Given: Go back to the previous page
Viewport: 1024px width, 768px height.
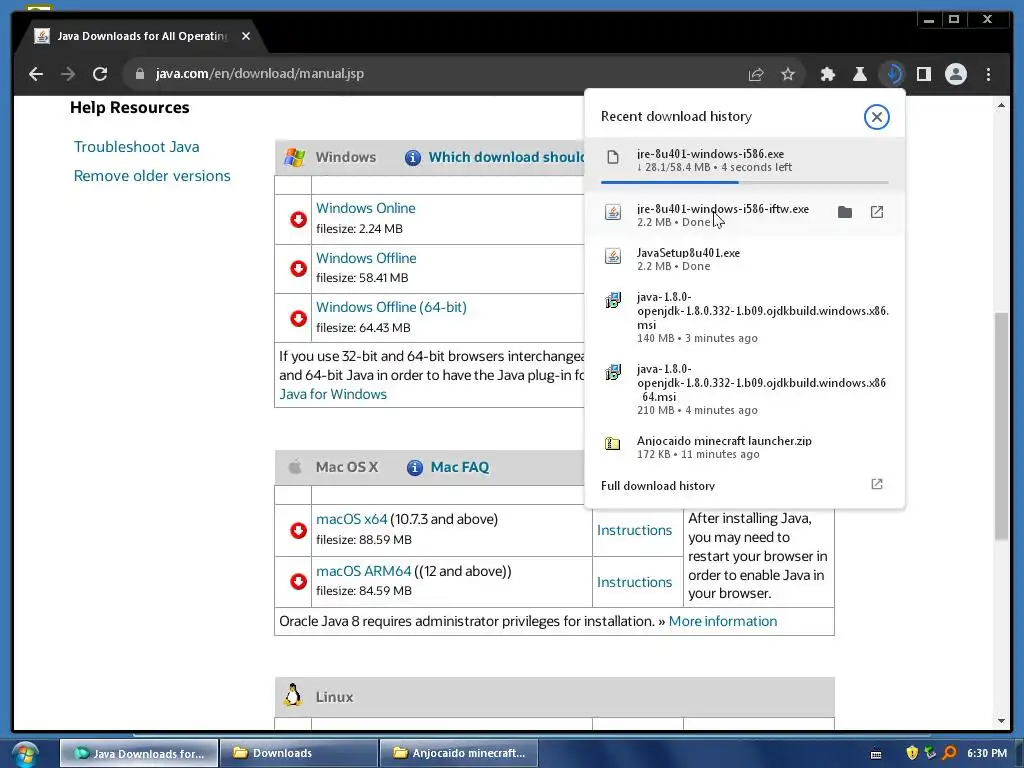Looking at the screenshot, I should pos(36,74).
